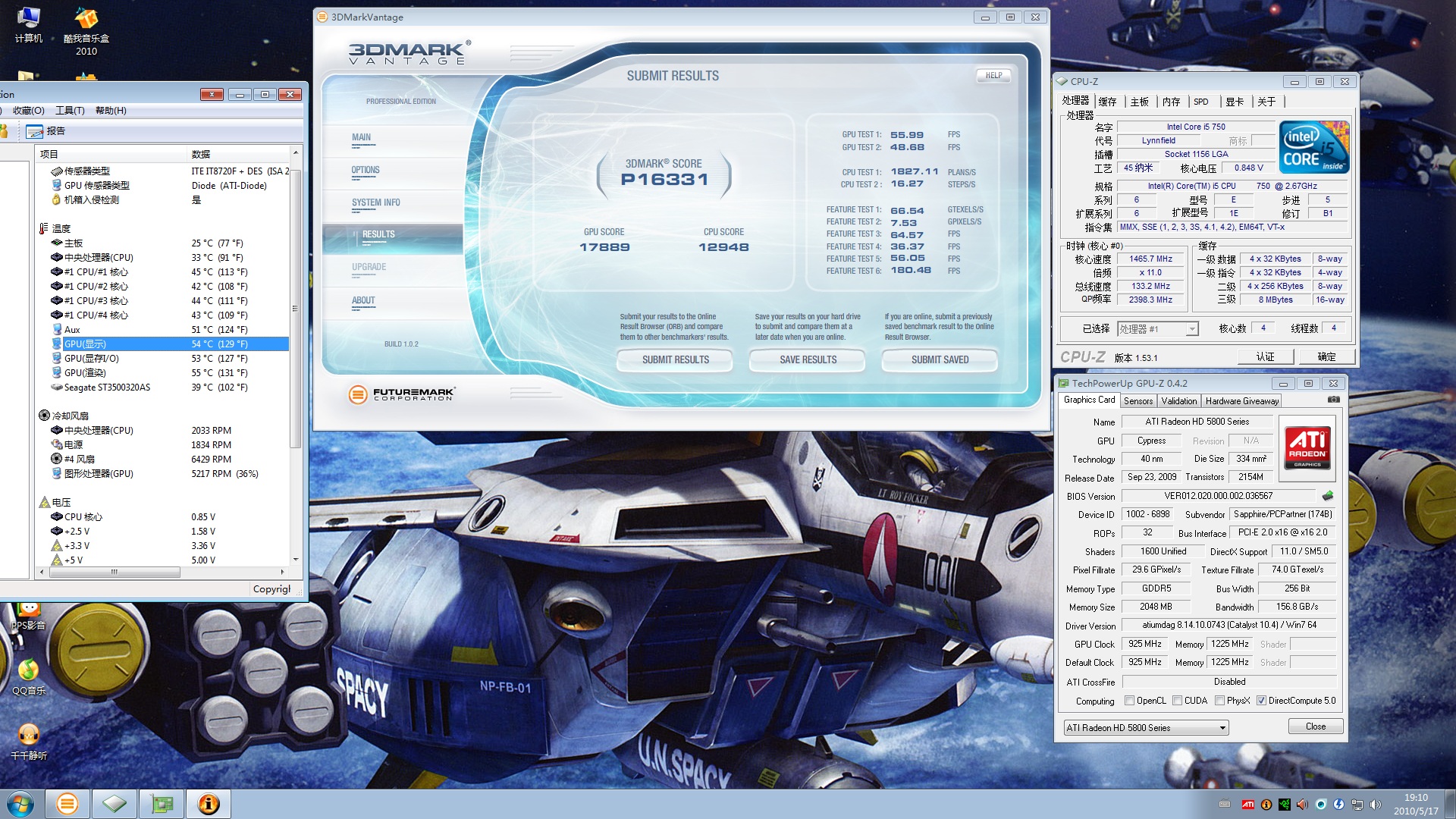Toggle the CUDA checkbox in GPU-Z
The width and height of the screenshot is (1456, 819).
(1178, 701)
